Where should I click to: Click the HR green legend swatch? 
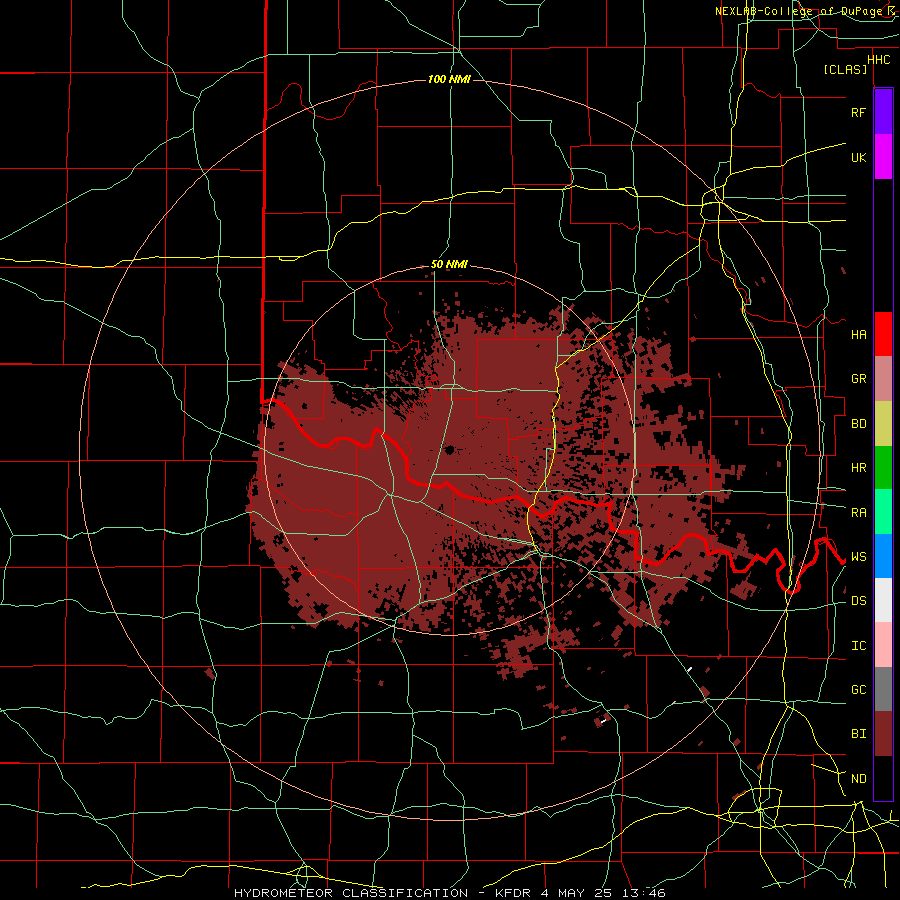[883, 467]
